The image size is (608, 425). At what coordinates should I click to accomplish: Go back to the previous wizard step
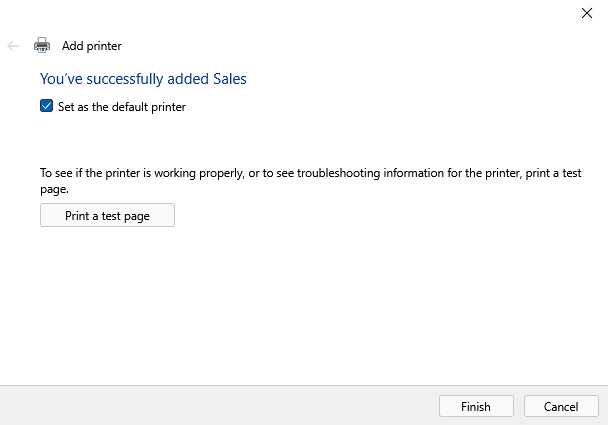pos(13,46)
